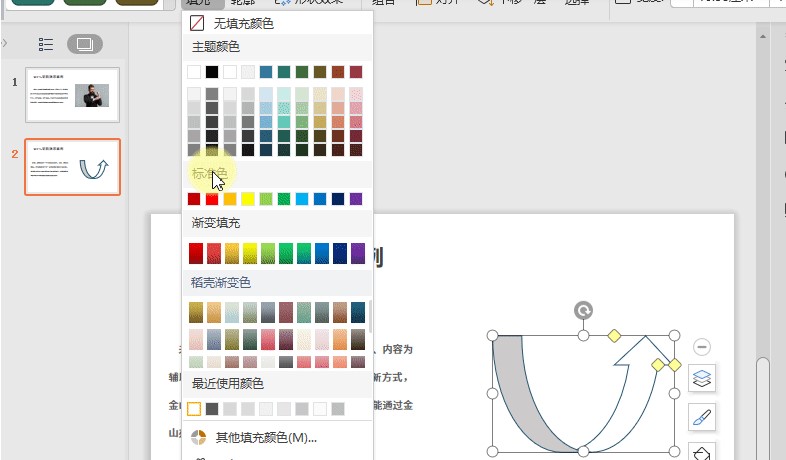This screenshot has width=786, height=460.
Task: Click the layers icon beside the shape
Action: (702, 379)
